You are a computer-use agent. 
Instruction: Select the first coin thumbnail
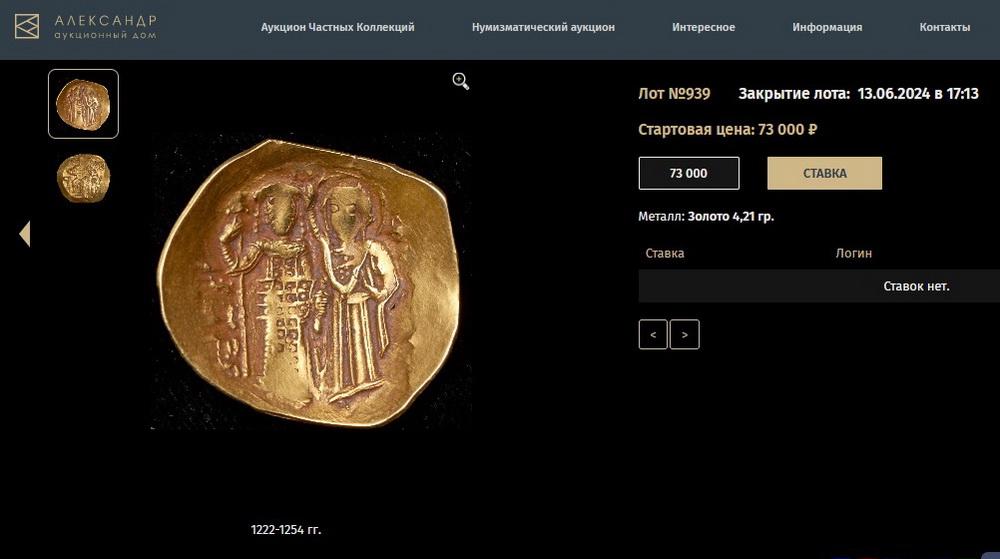pyautogui.click(x=83, y=104)
